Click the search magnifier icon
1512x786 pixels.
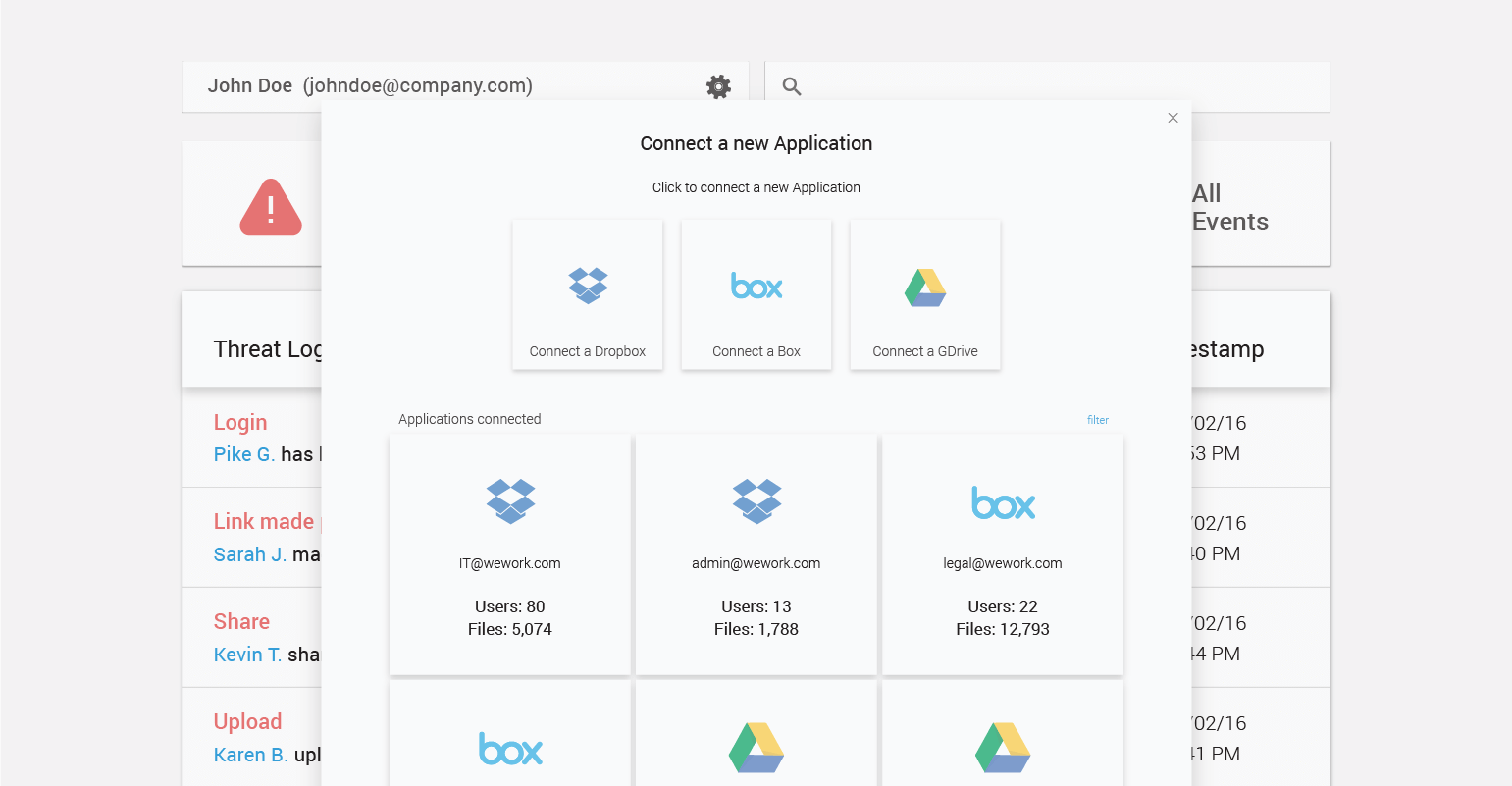(792, 86)
